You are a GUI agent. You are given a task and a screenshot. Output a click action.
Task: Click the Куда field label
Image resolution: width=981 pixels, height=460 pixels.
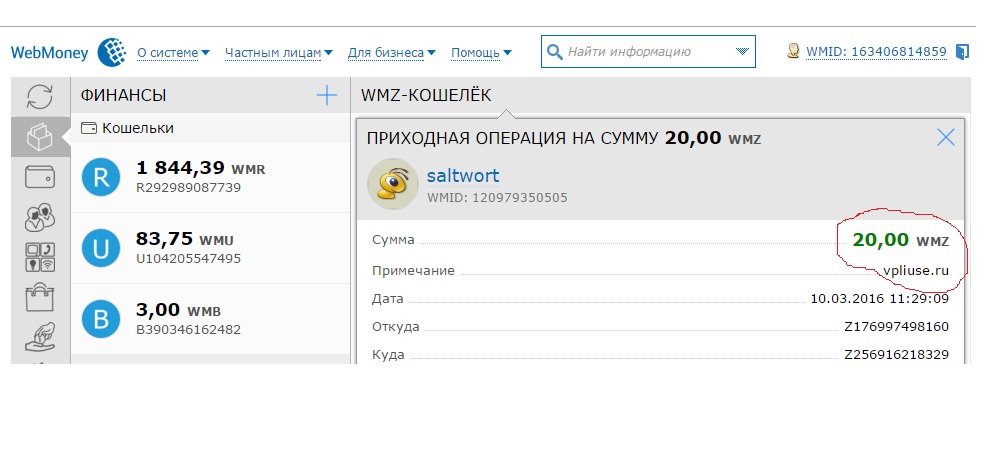tap(388, 355)
